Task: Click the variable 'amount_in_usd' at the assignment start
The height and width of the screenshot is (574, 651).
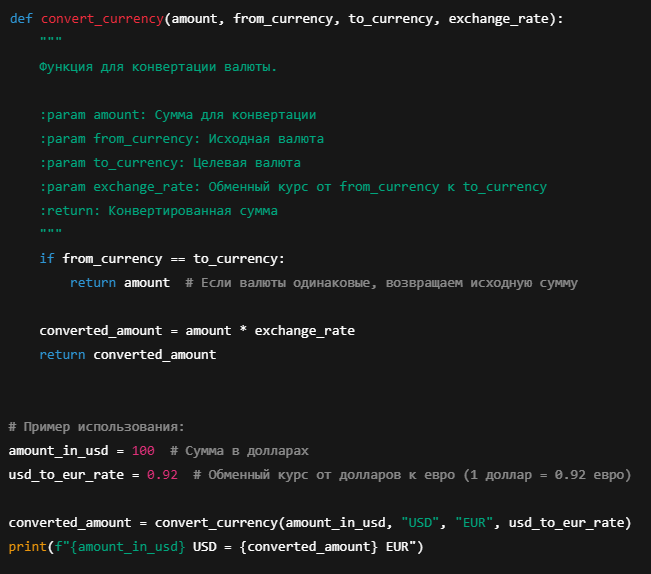Action: (x=59, y=451)
